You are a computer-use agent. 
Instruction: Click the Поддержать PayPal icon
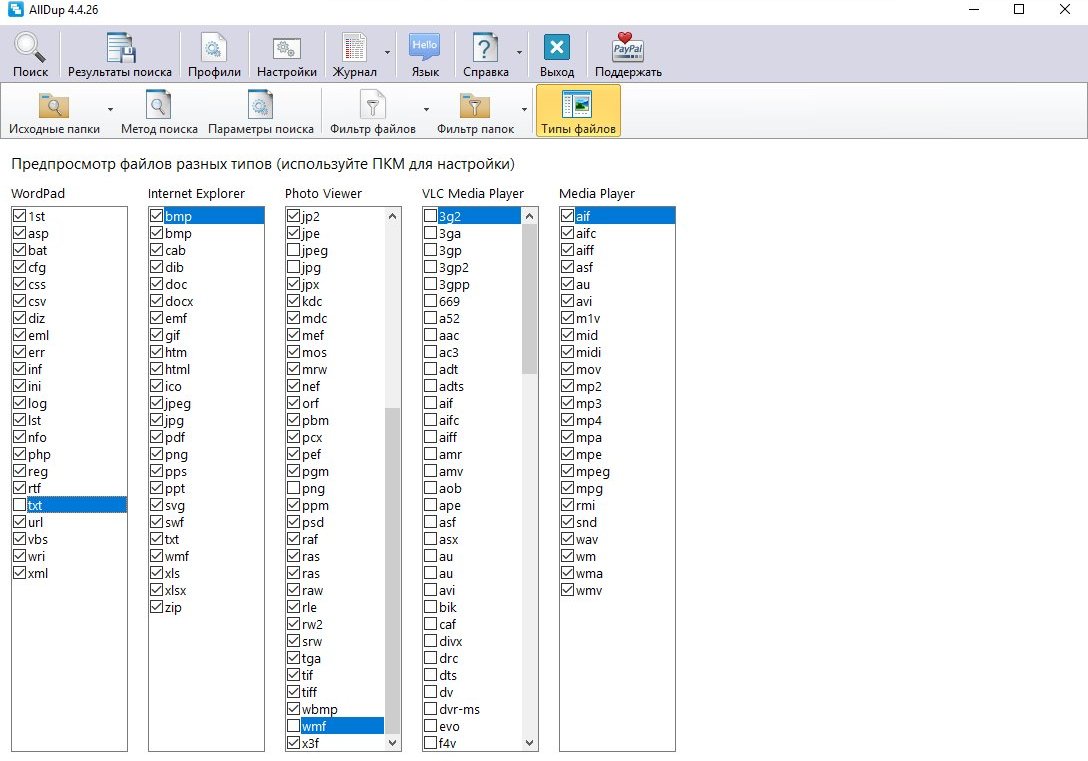(628, 54)
